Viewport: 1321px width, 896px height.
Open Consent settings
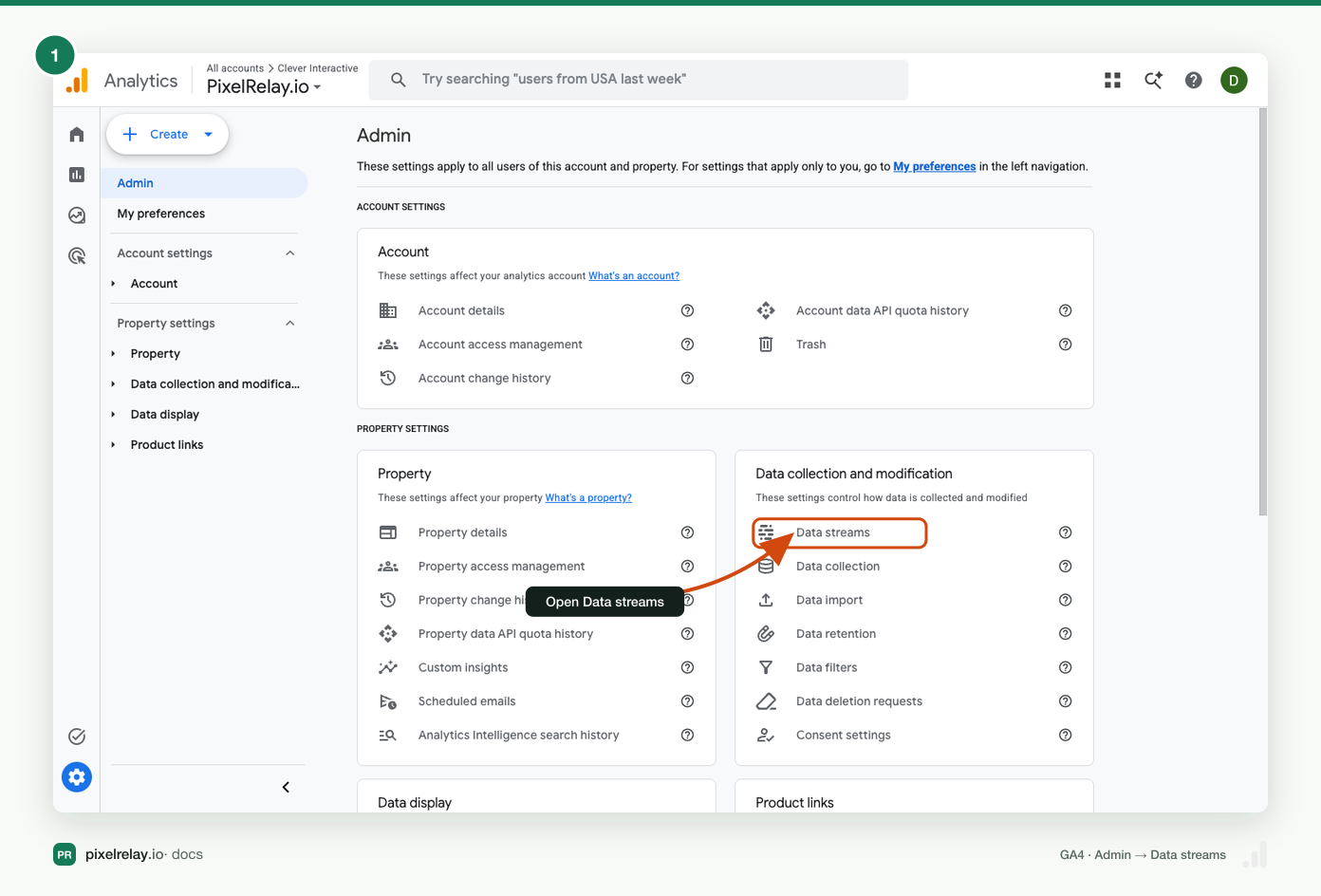coord(844,735)
